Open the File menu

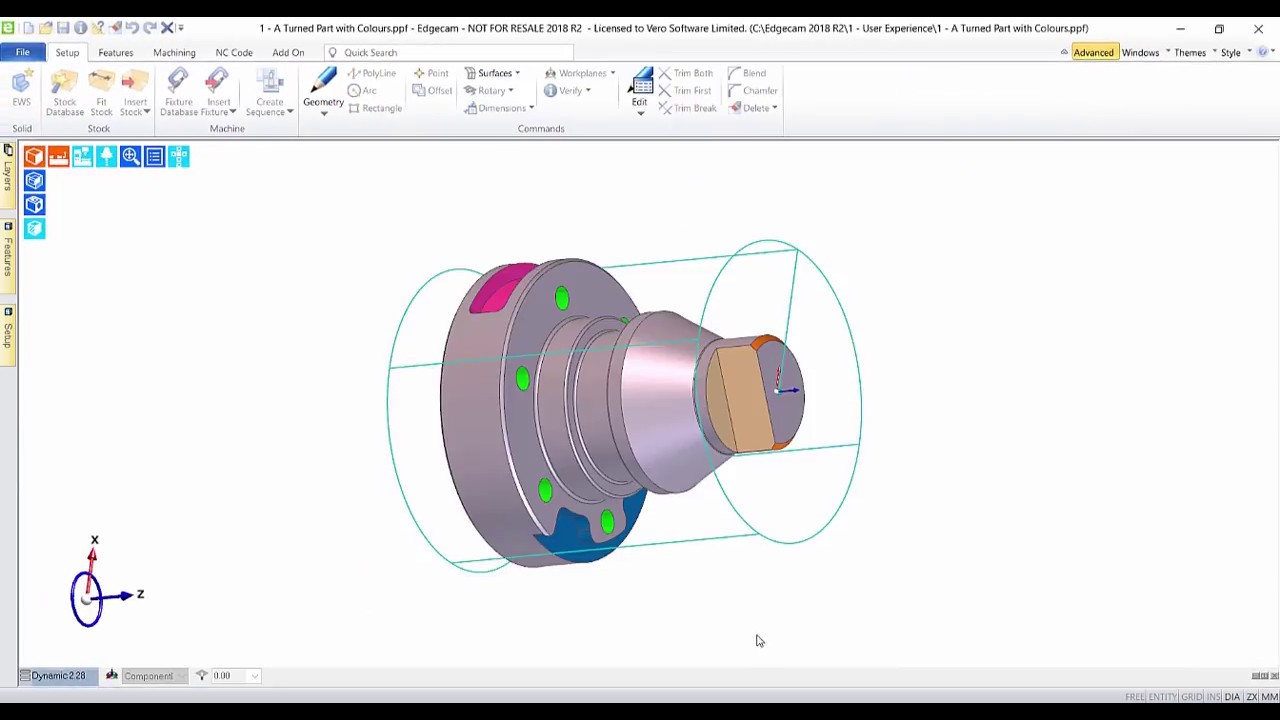pos(22,52)
